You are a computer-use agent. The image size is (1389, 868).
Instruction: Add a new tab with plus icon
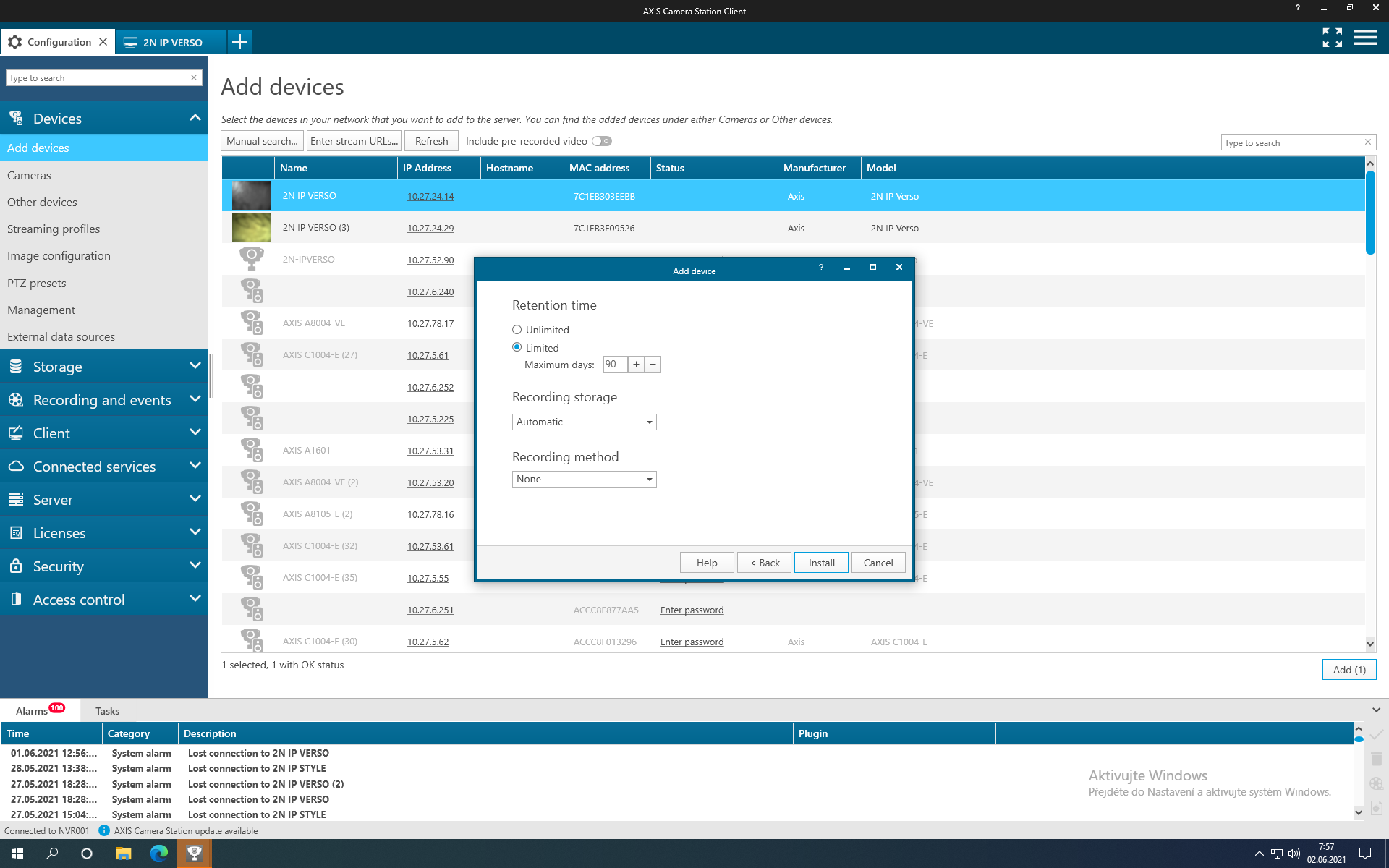click(239, 42)
